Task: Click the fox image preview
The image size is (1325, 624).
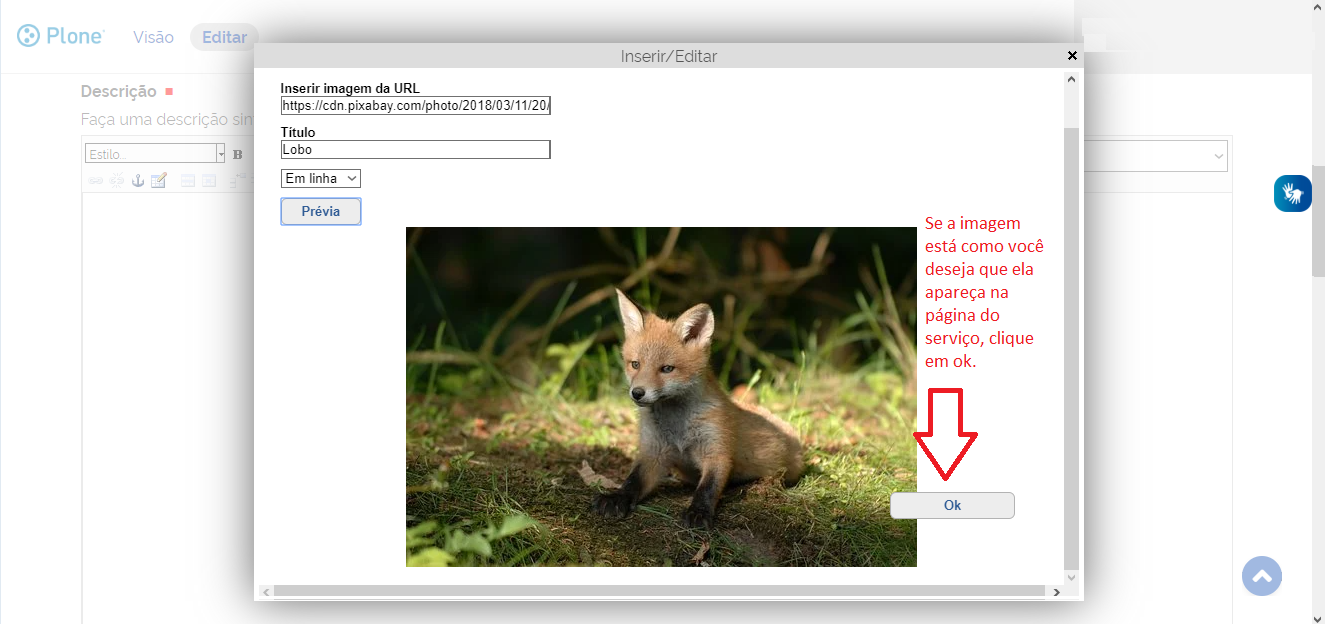Action: click(660, 396)
